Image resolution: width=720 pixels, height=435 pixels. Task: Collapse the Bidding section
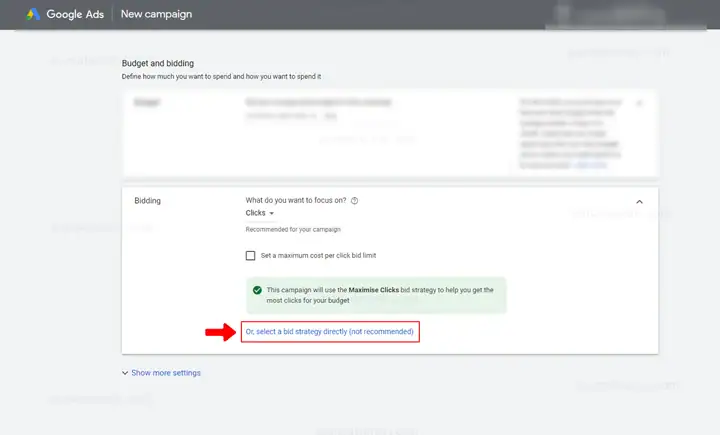click(x=639, y=202)
